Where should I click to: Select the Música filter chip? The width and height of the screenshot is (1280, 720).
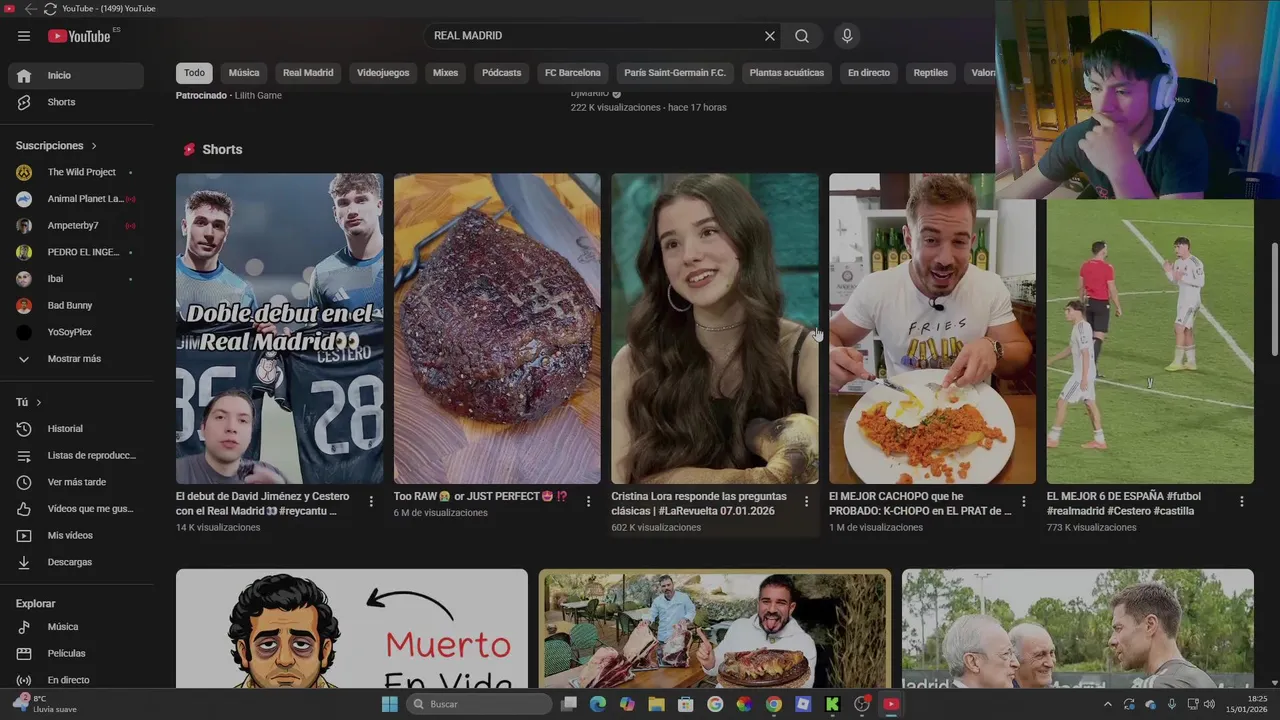pos(244,73)
